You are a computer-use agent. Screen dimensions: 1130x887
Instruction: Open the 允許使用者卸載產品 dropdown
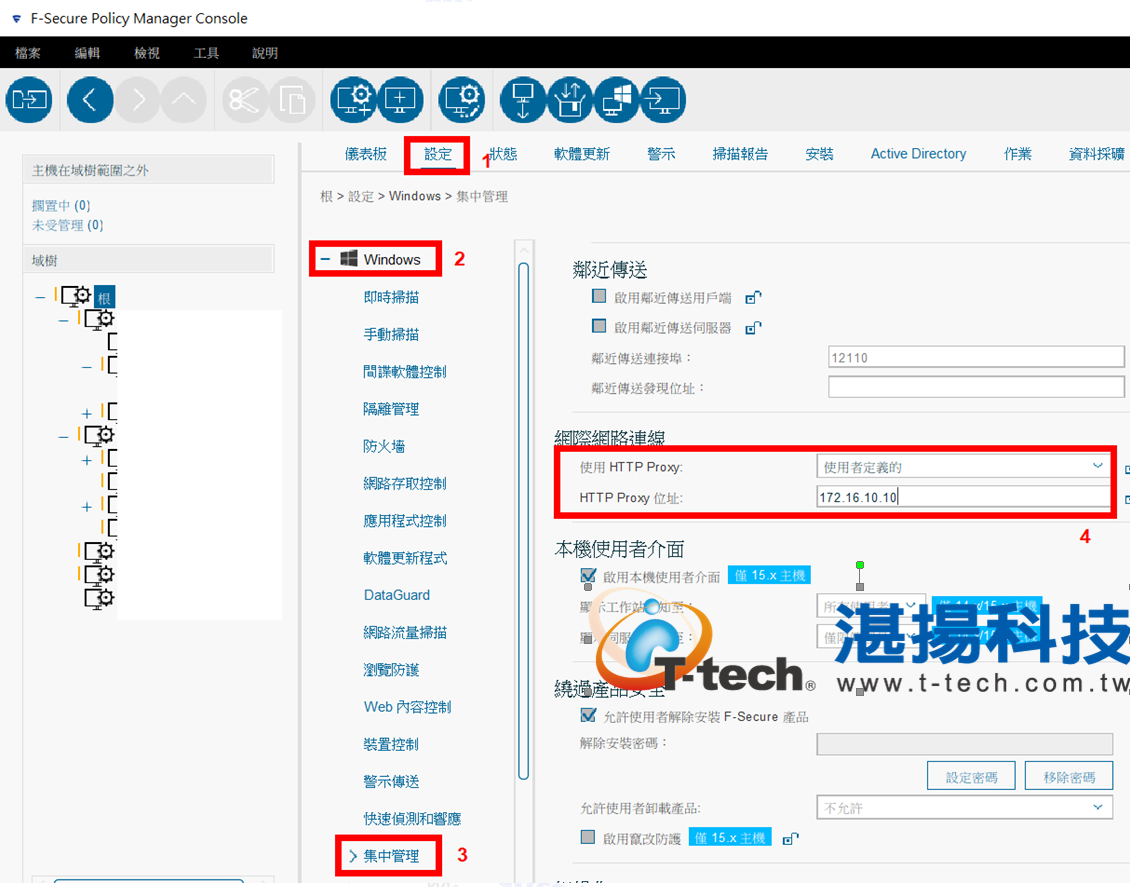964,808
